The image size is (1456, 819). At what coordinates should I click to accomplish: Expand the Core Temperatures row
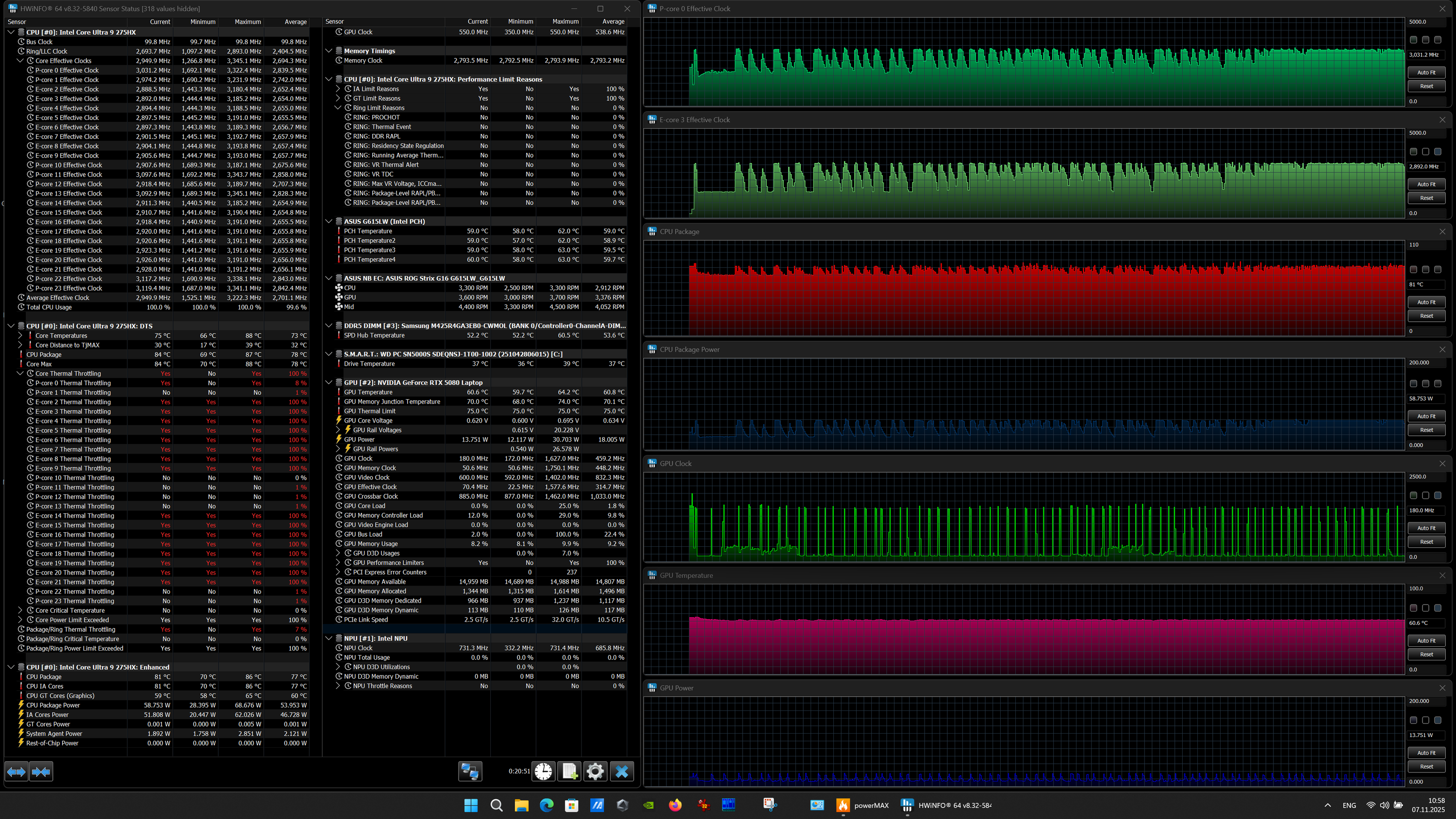pyautogui.click(x=20, y=336)
